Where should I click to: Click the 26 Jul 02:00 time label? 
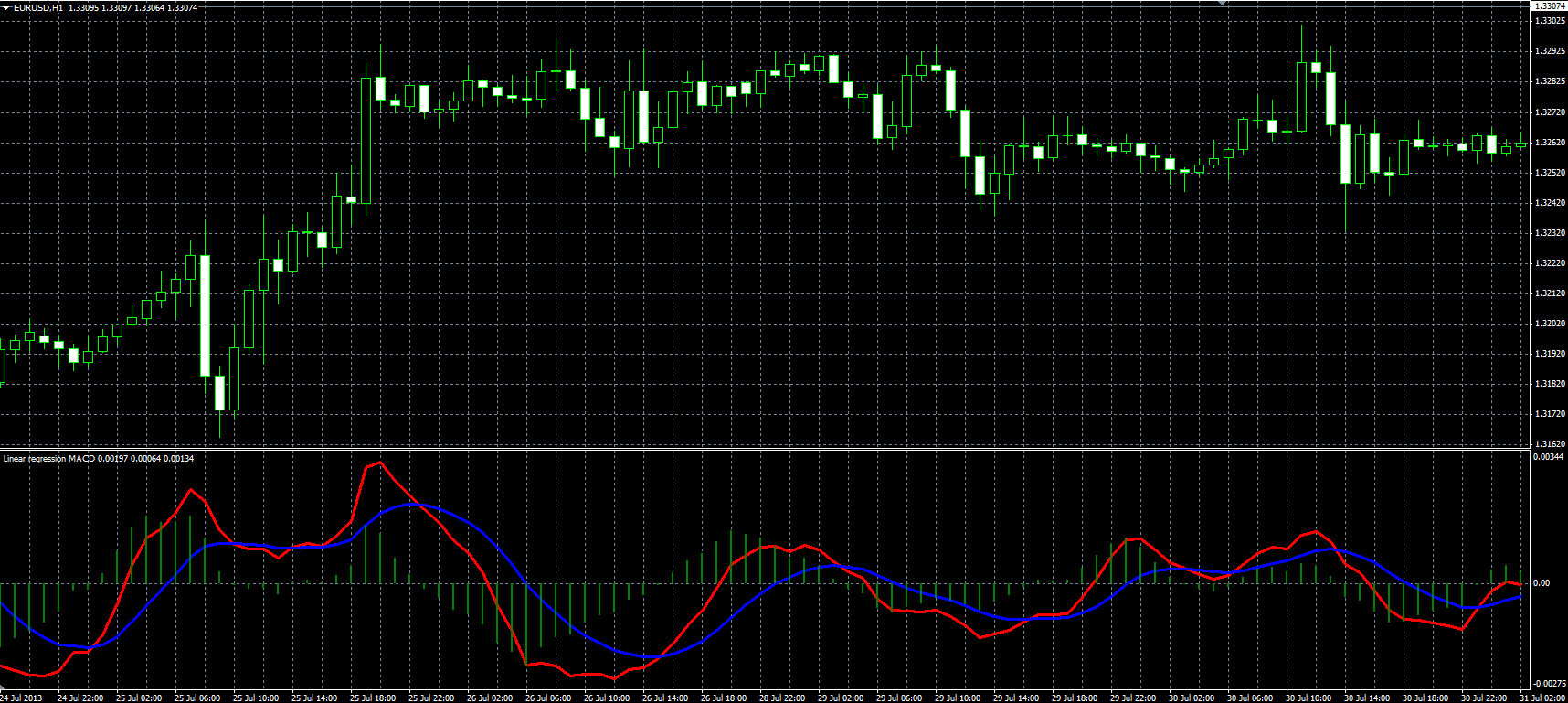click(490, 698)
